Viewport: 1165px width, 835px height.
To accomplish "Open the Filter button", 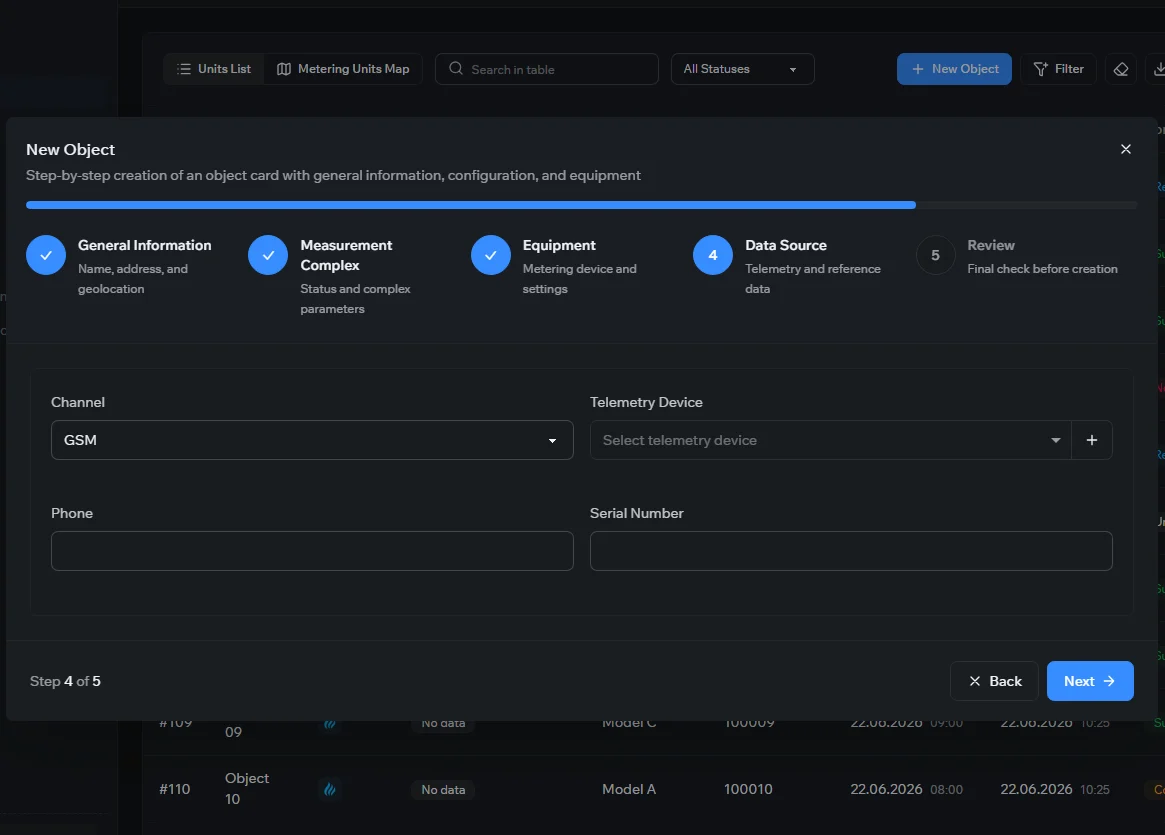I will pos(1058,69).
